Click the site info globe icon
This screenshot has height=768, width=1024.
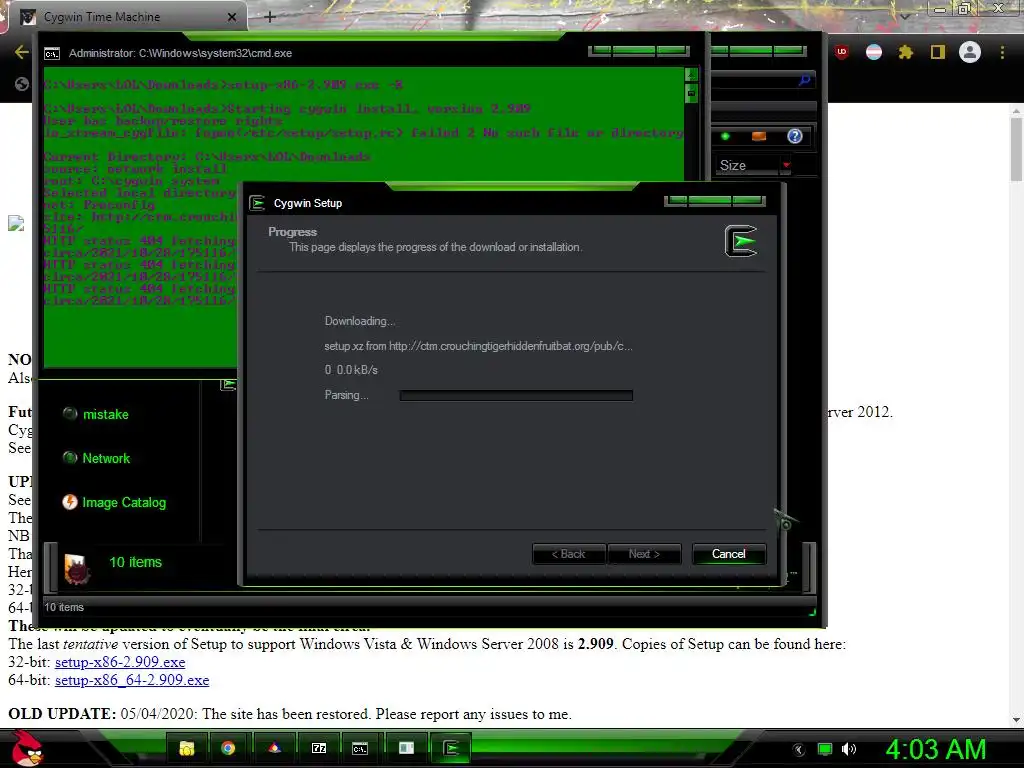[22, 84]
